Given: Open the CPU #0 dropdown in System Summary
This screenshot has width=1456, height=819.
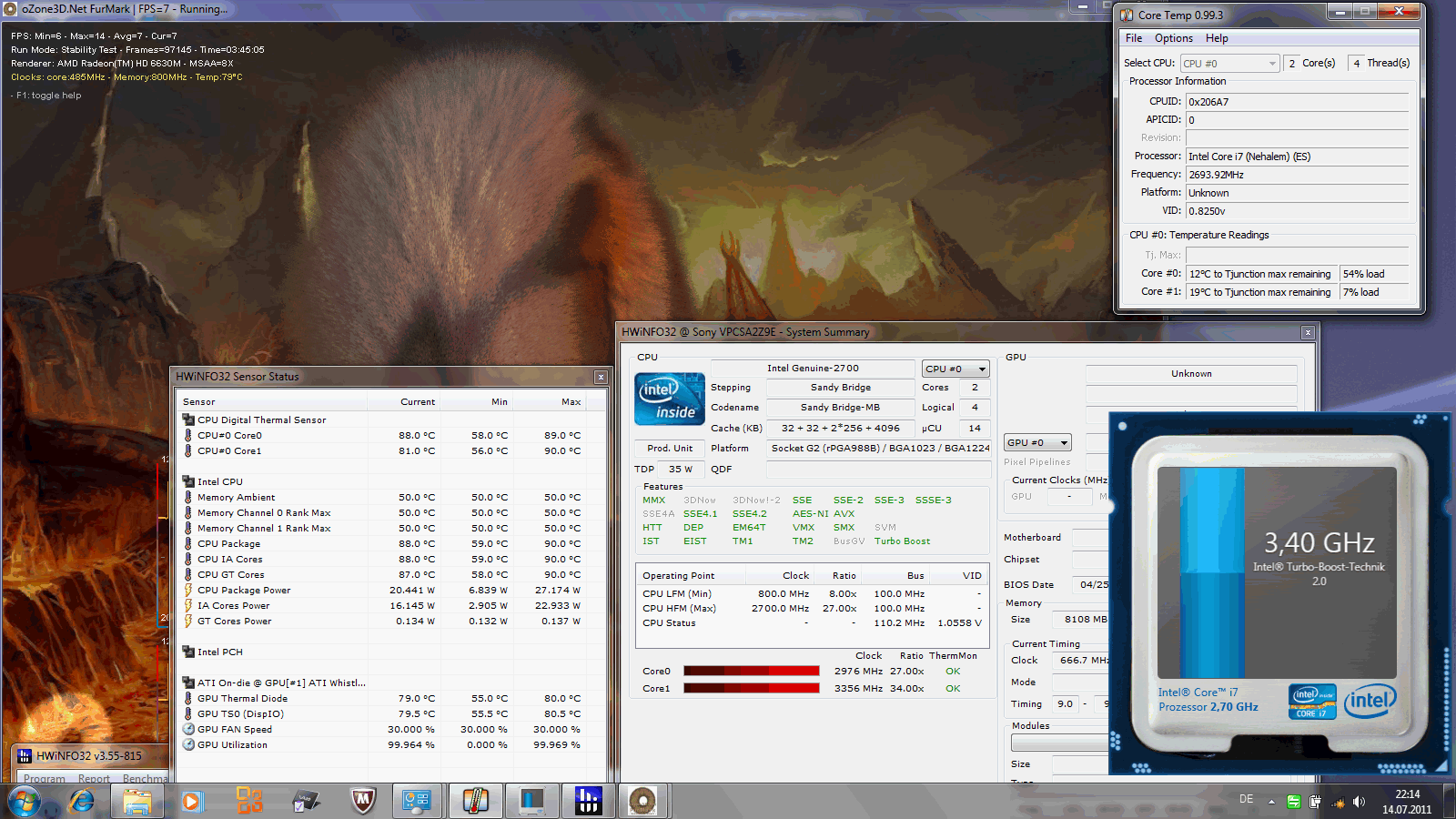Looking at the screenshot, I should [955, 369].
